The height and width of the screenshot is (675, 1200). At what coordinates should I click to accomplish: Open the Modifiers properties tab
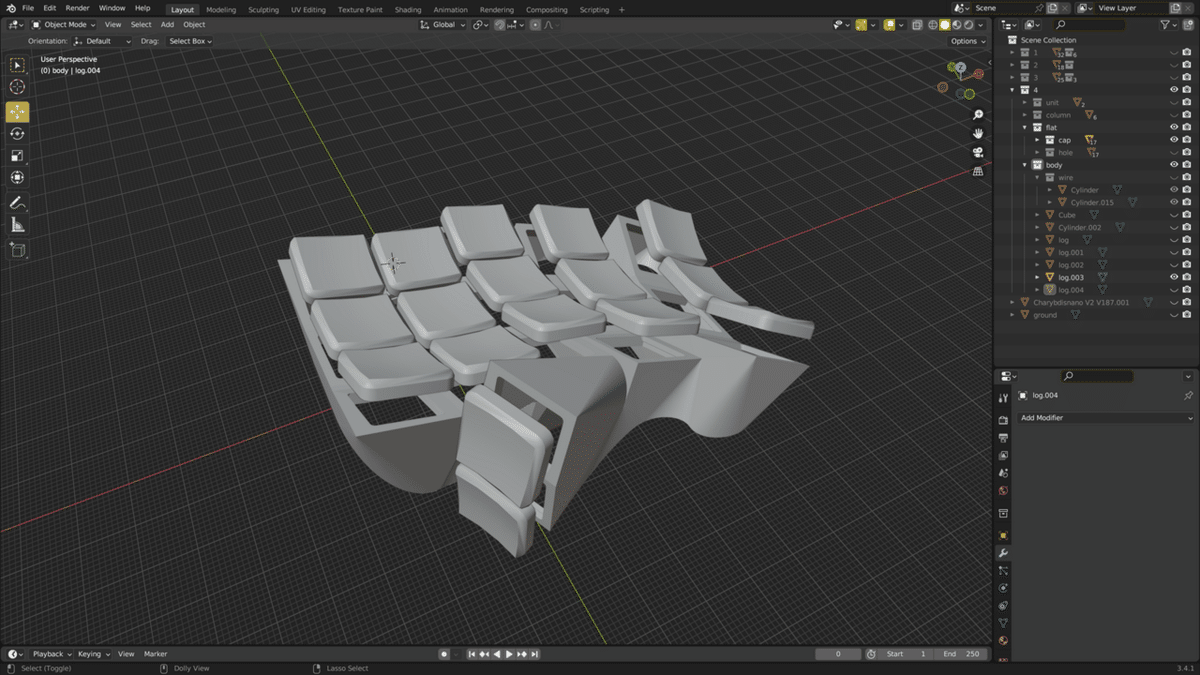coord(1003,553)
